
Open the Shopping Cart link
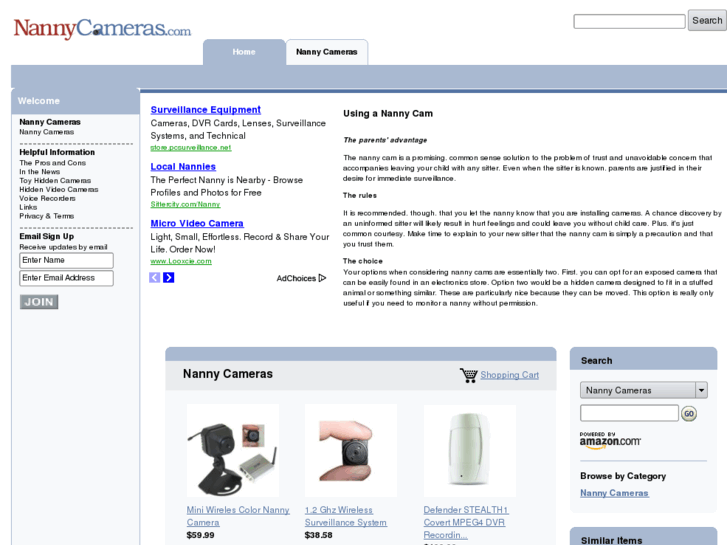(510, 375)
